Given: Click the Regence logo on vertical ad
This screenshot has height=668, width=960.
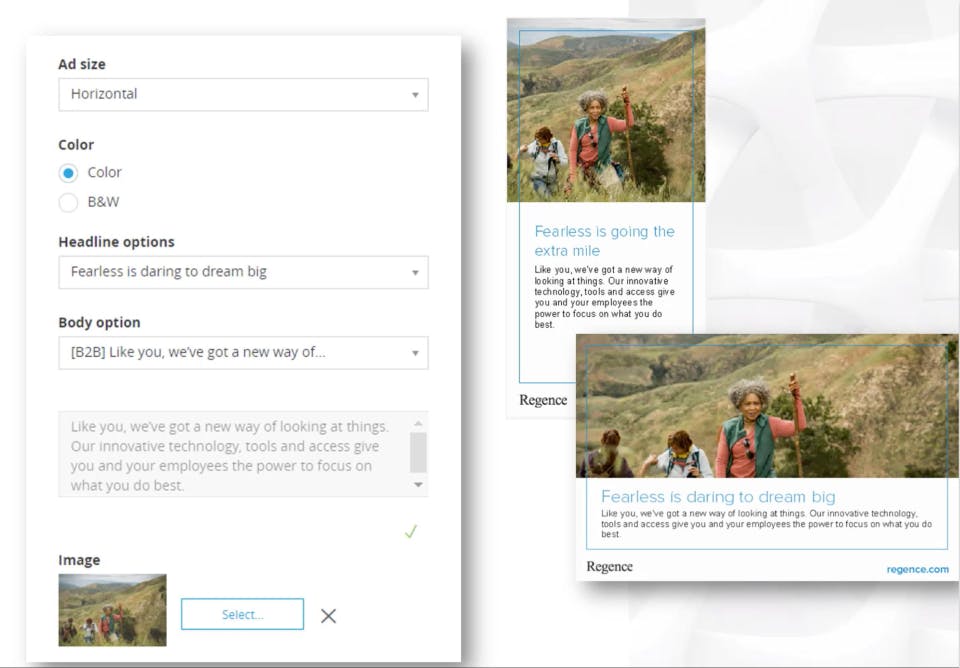Looking at the screenshot, I should pos(543,400).
